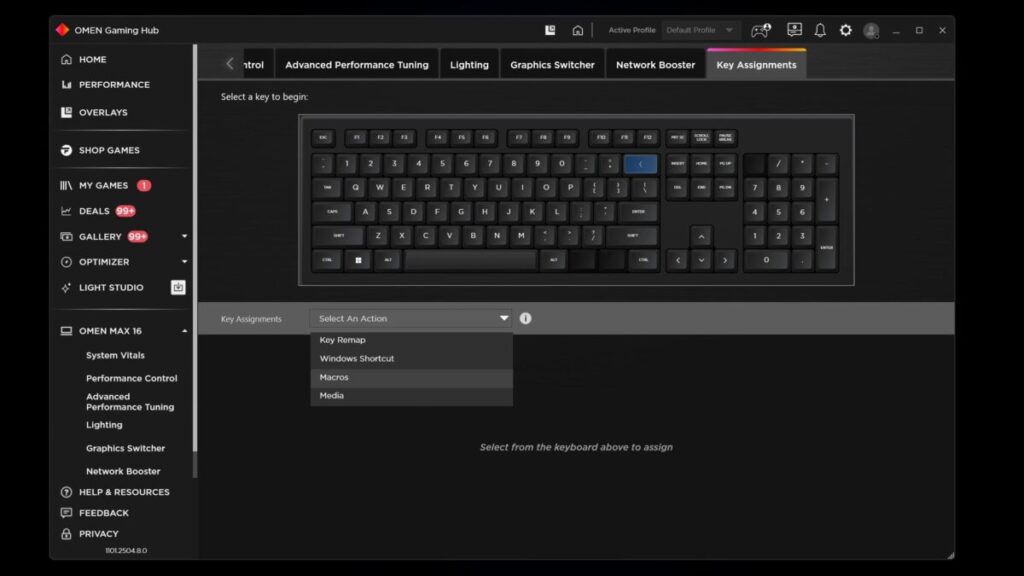1024x576 pixels.
Task: Click the MY GAMES badge showing 1
Action: tap(144, 185)
